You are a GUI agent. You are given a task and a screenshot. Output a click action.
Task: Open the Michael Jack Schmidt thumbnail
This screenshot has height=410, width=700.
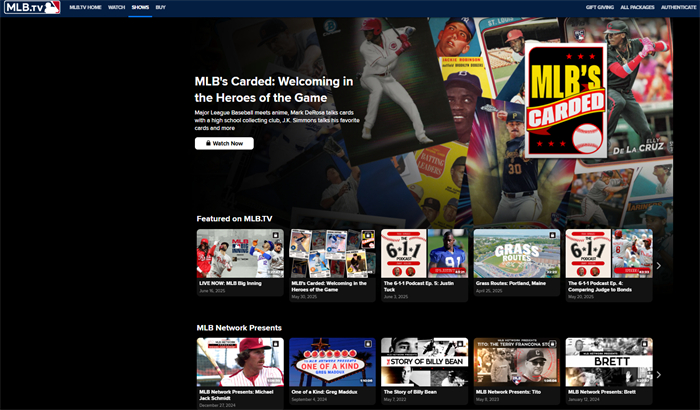(x=240, y=362)
